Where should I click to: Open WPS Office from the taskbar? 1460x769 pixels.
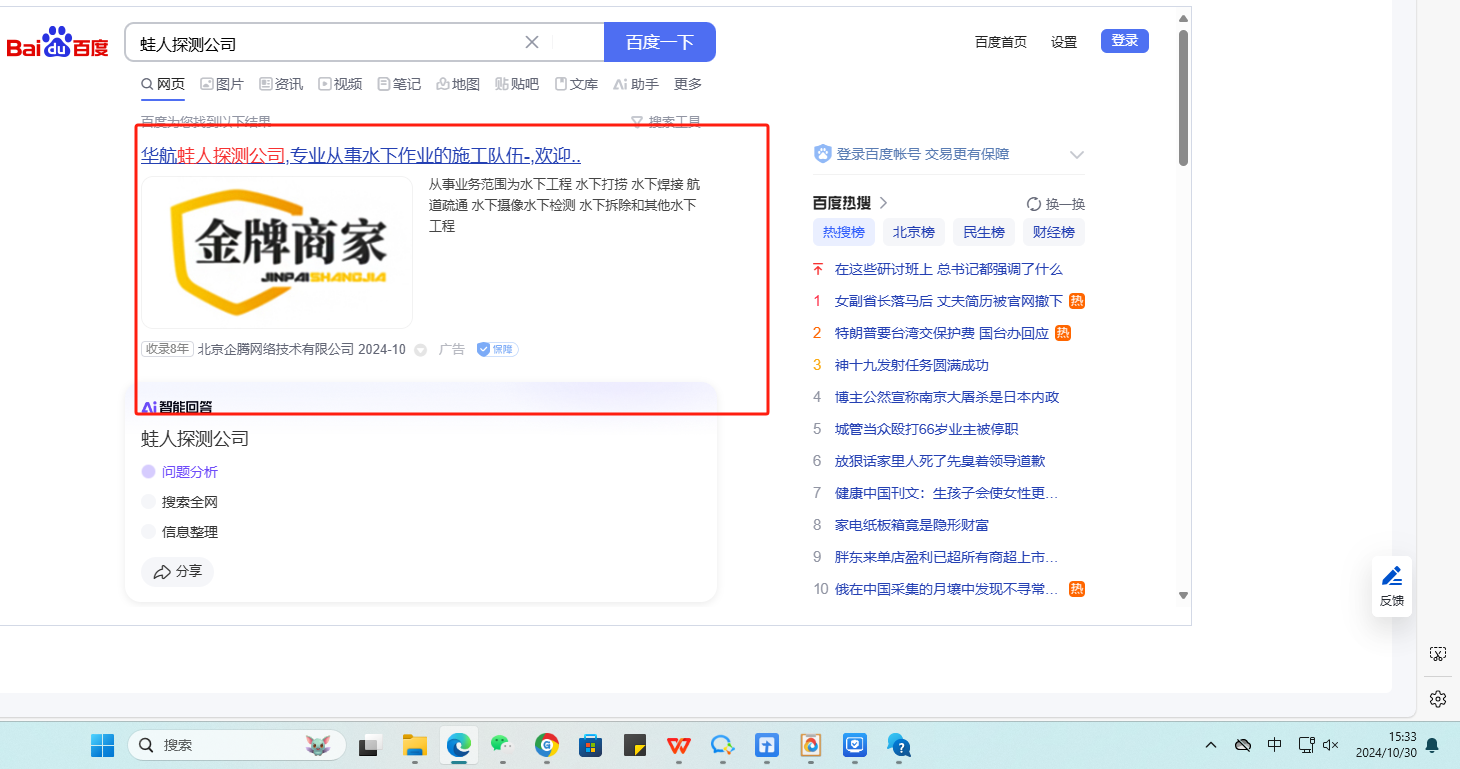[679, 745]
